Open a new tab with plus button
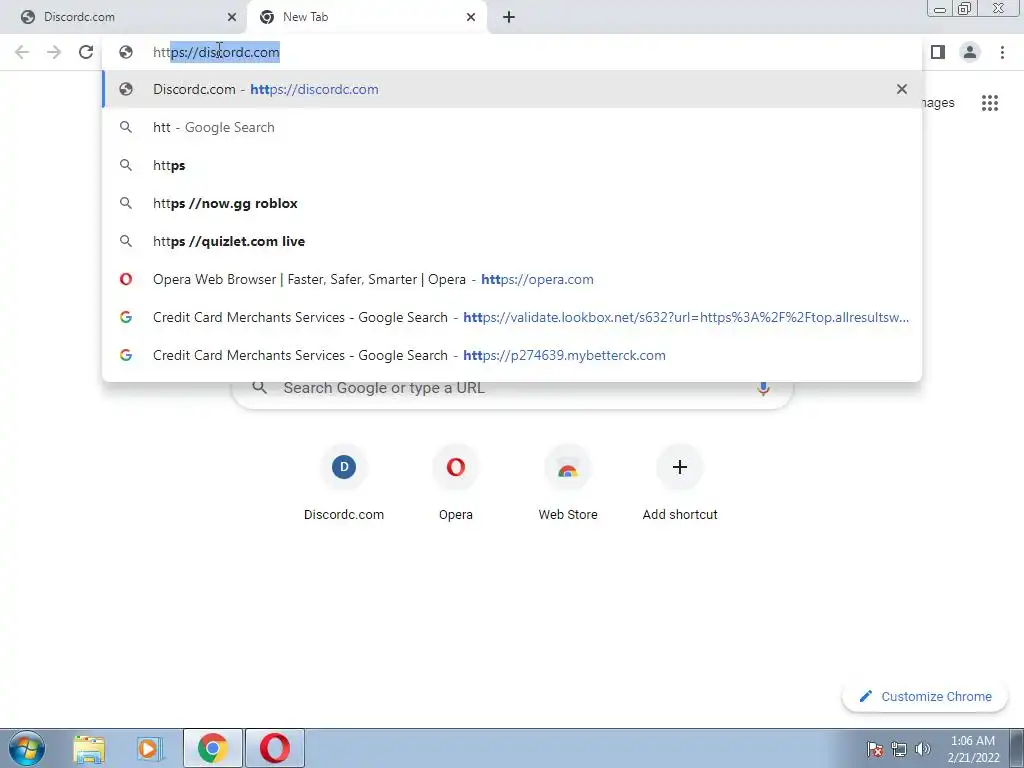Image resolution: width=1024 pixels, height=768 pixels. (509, 17)
